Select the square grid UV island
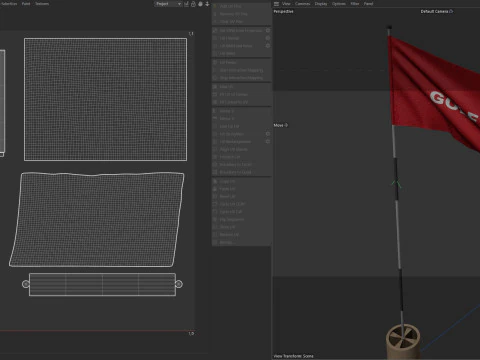Viewport: 480px width, 360px height. (105, 99)
